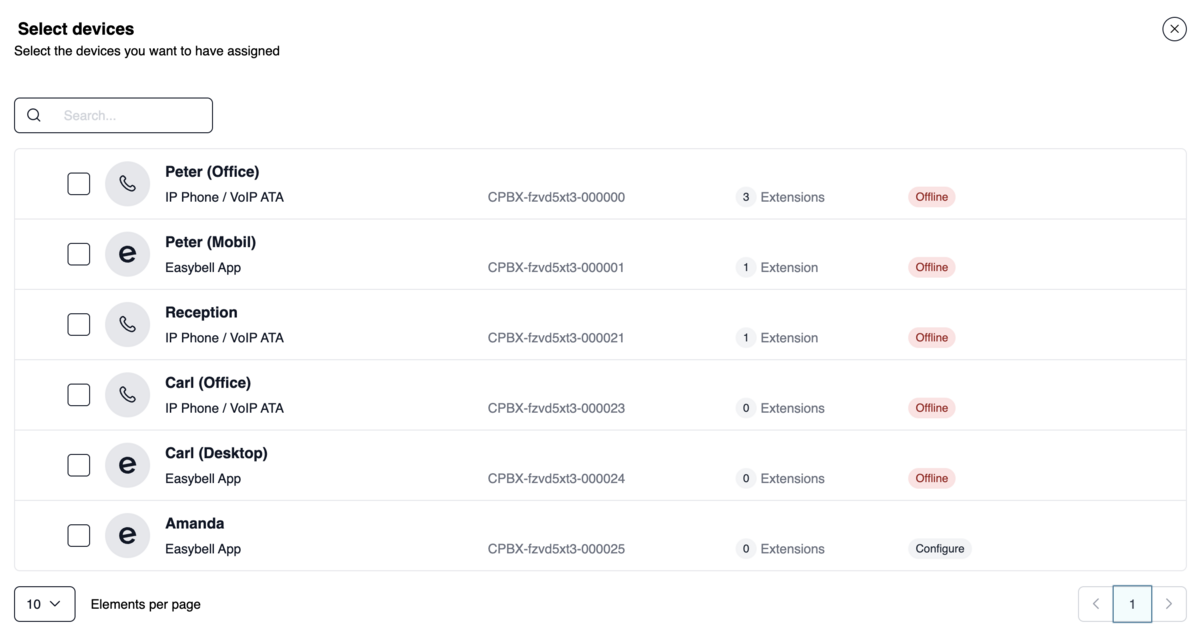Click the phone icon for Peter (Office)

[128, 184]
